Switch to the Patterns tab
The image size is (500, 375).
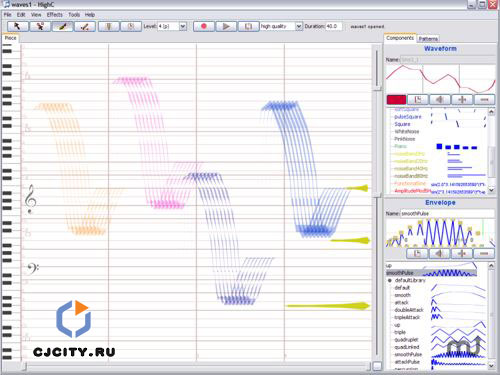(x=428, y=39)
